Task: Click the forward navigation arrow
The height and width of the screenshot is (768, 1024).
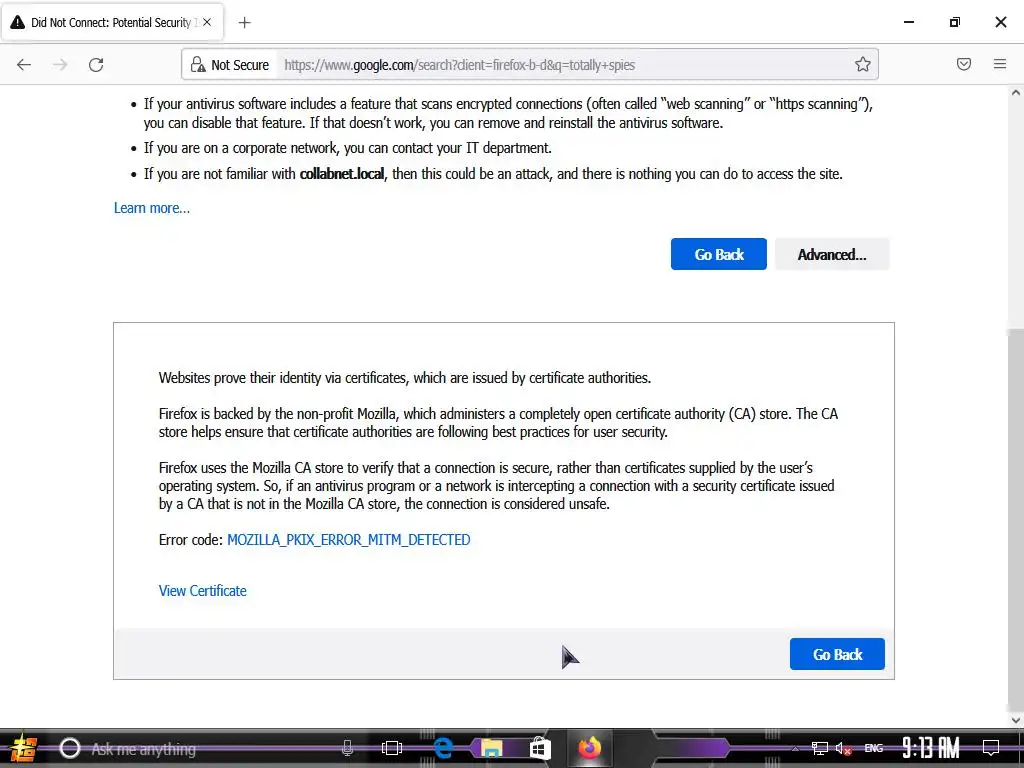Action: pyautogui.click(x=60, y=65)
